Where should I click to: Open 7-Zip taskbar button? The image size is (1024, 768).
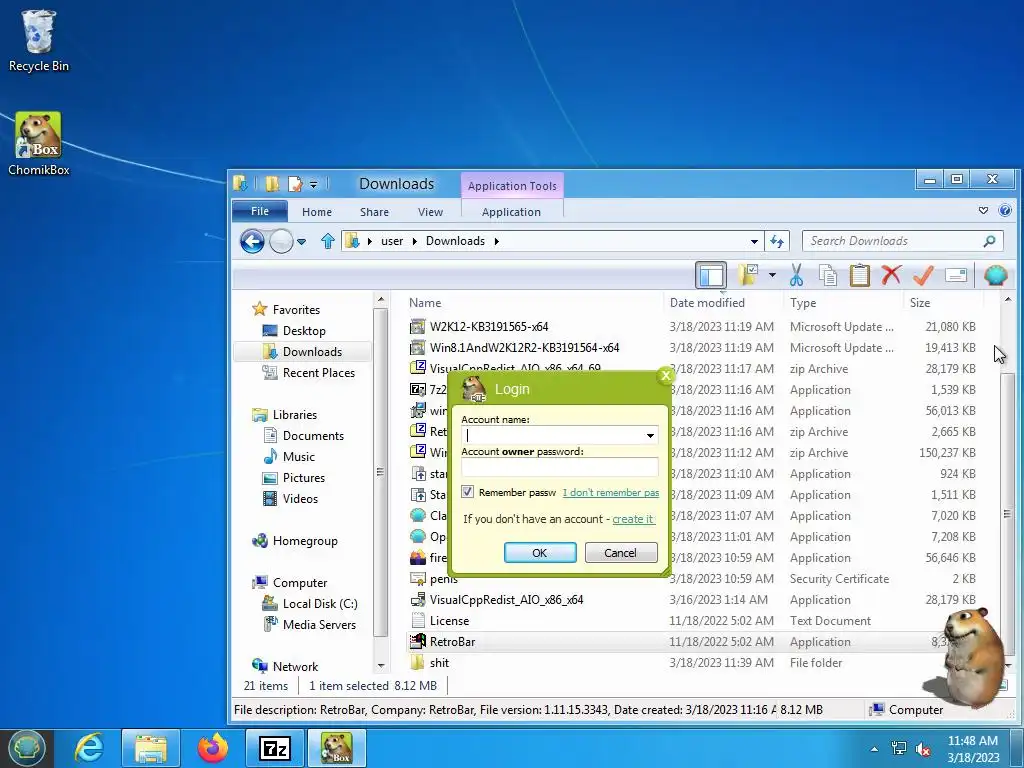pyautogui.click(x=274, y=748)
